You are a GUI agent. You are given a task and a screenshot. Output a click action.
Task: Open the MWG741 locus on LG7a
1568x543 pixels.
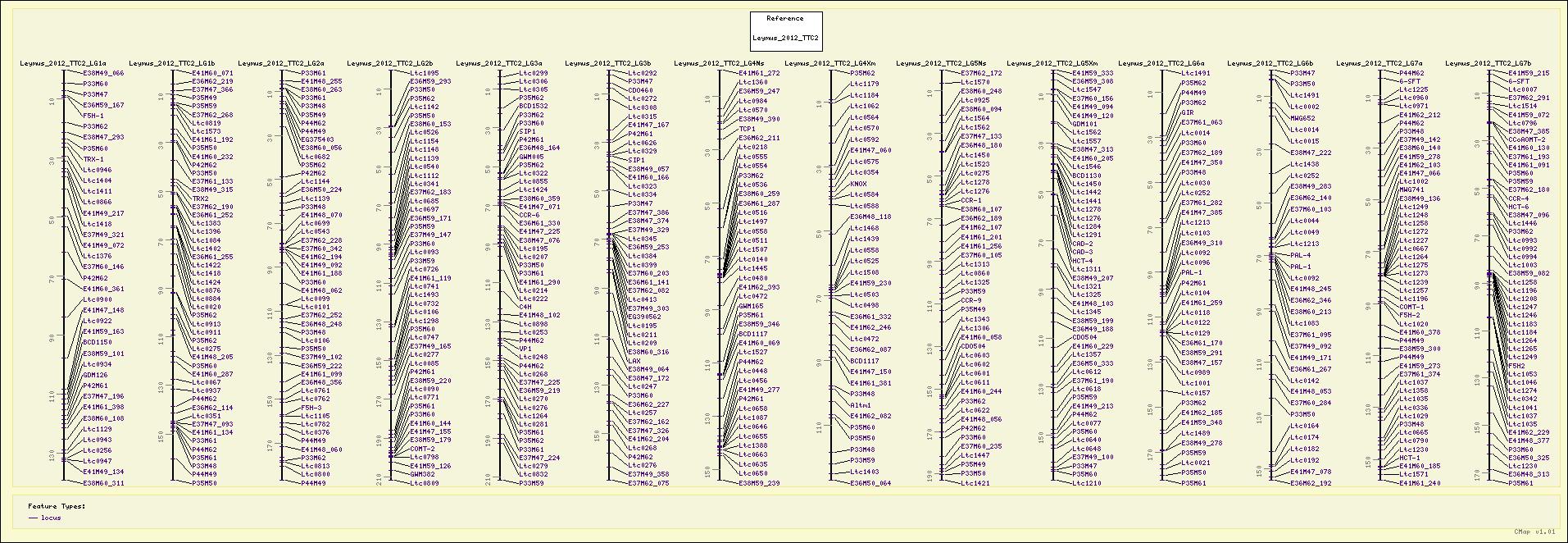click(x=1413, y=189)
